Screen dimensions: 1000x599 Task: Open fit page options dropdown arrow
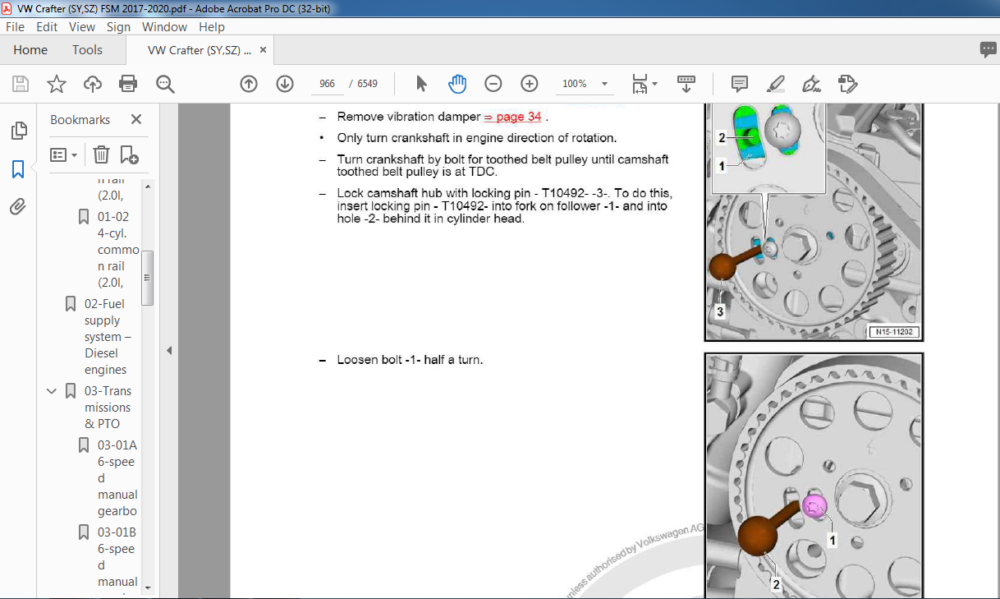pos(654,84)
